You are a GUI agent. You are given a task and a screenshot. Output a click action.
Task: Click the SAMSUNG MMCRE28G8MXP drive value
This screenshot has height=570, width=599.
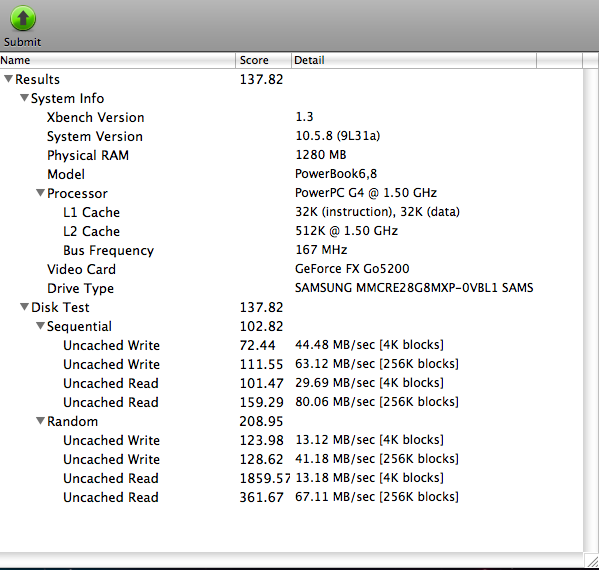point(414,287)
